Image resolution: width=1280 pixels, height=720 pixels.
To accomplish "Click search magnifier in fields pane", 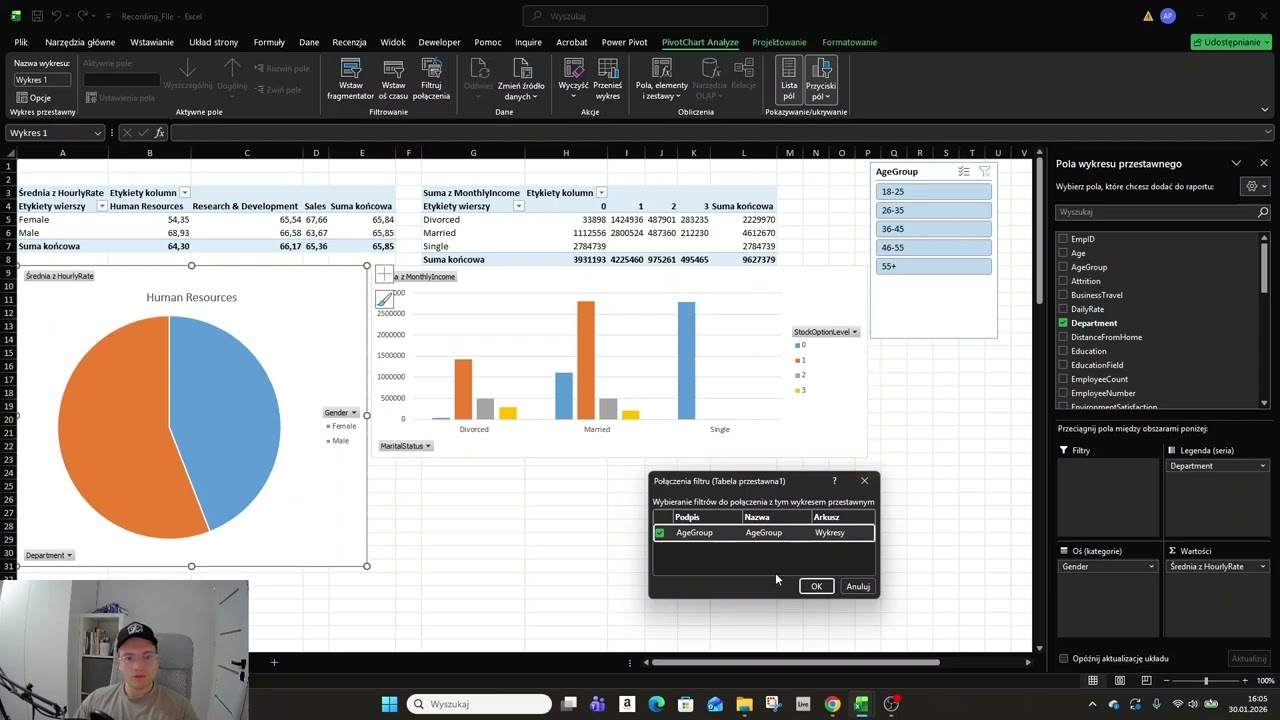I will coord(1262,212).
